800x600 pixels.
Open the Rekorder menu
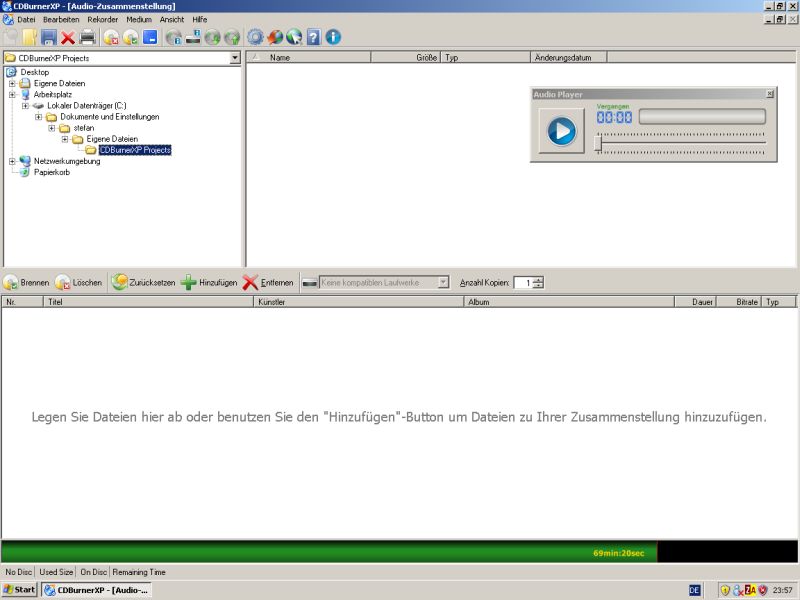click(x=102, y=19)
